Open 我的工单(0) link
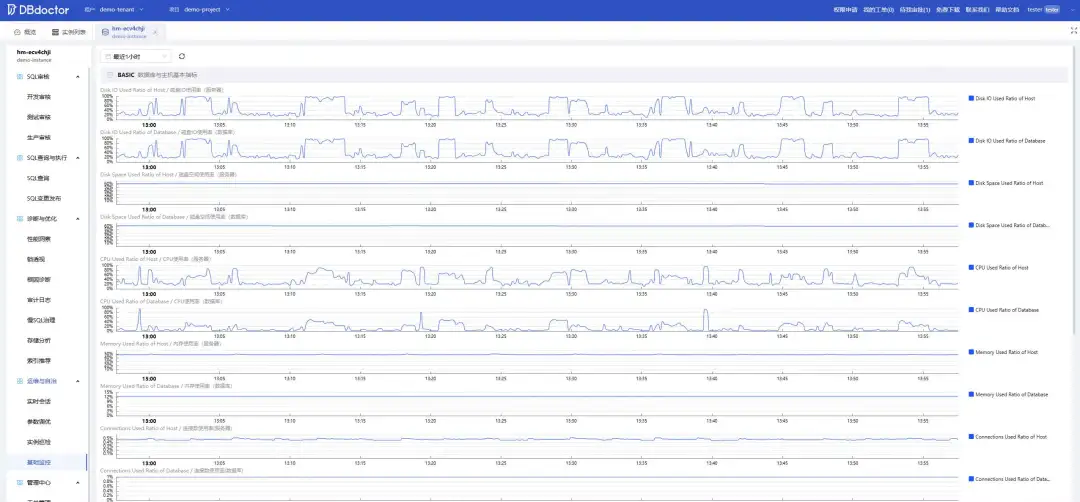Viewport: 1080px width, 502px height. tap(878, 10)
